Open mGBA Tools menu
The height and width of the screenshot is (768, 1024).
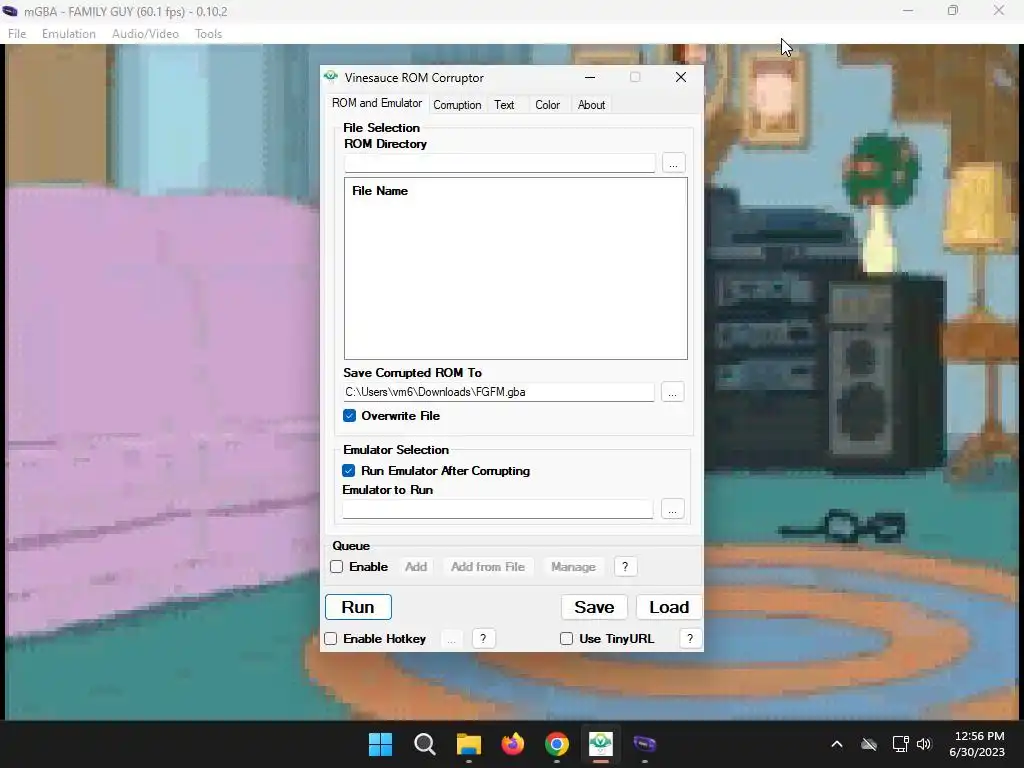pos(208,34)
